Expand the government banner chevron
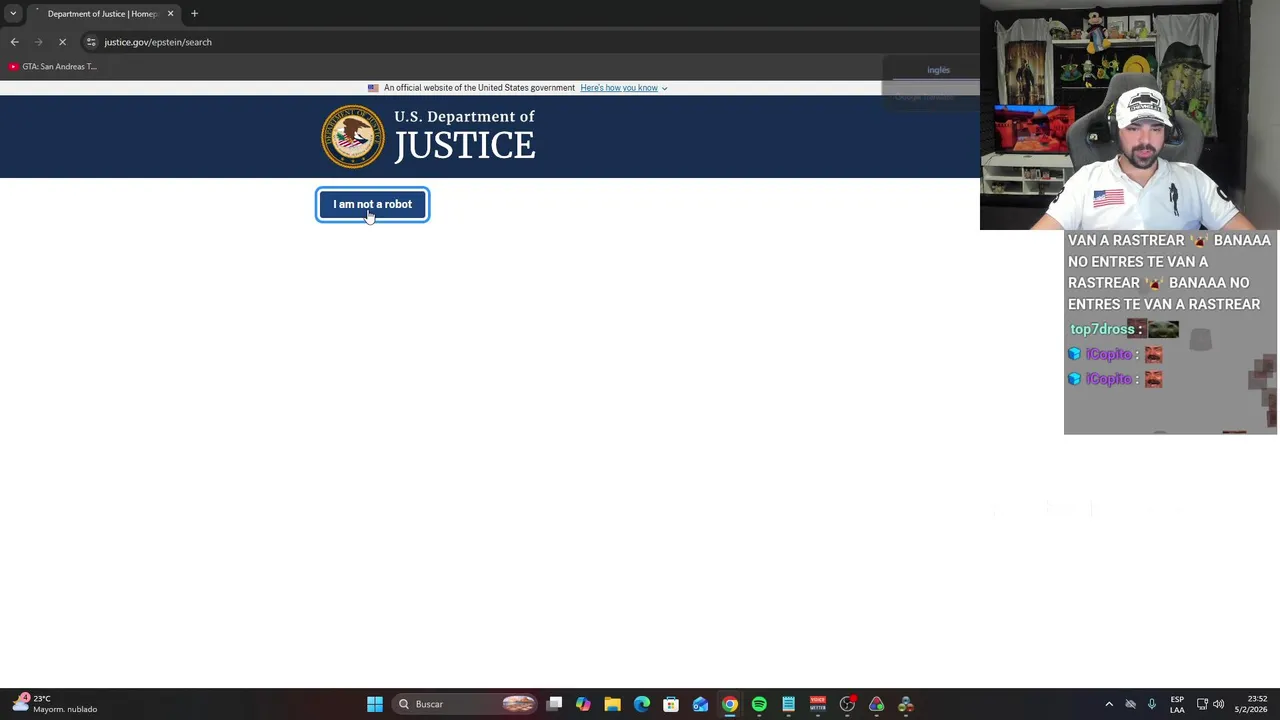Image resolution: width=1280 pixels, height=720 pixels. pos(664,88)
